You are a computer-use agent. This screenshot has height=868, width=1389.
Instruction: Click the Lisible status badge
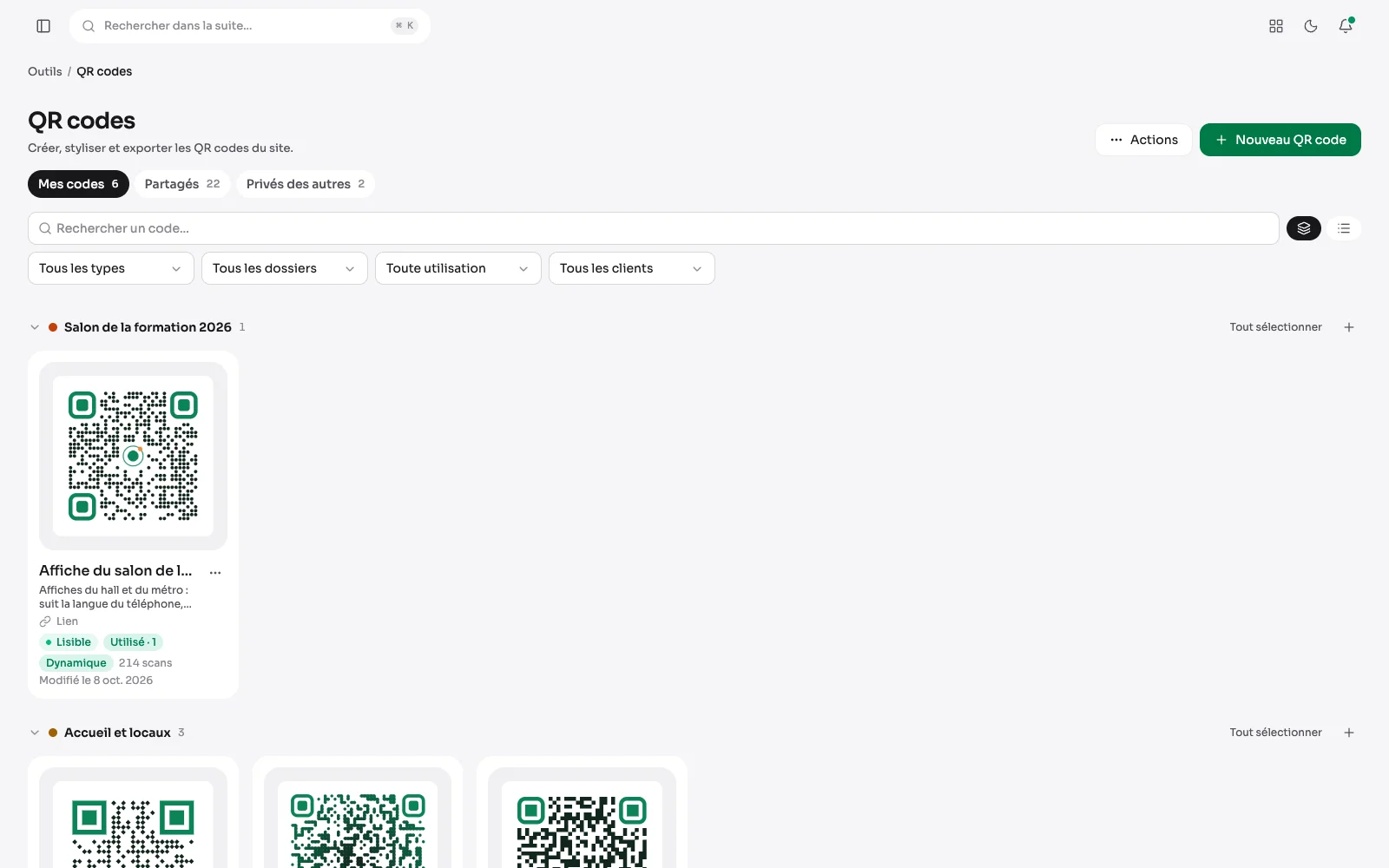pyautogui.click(x=68, y=642)
